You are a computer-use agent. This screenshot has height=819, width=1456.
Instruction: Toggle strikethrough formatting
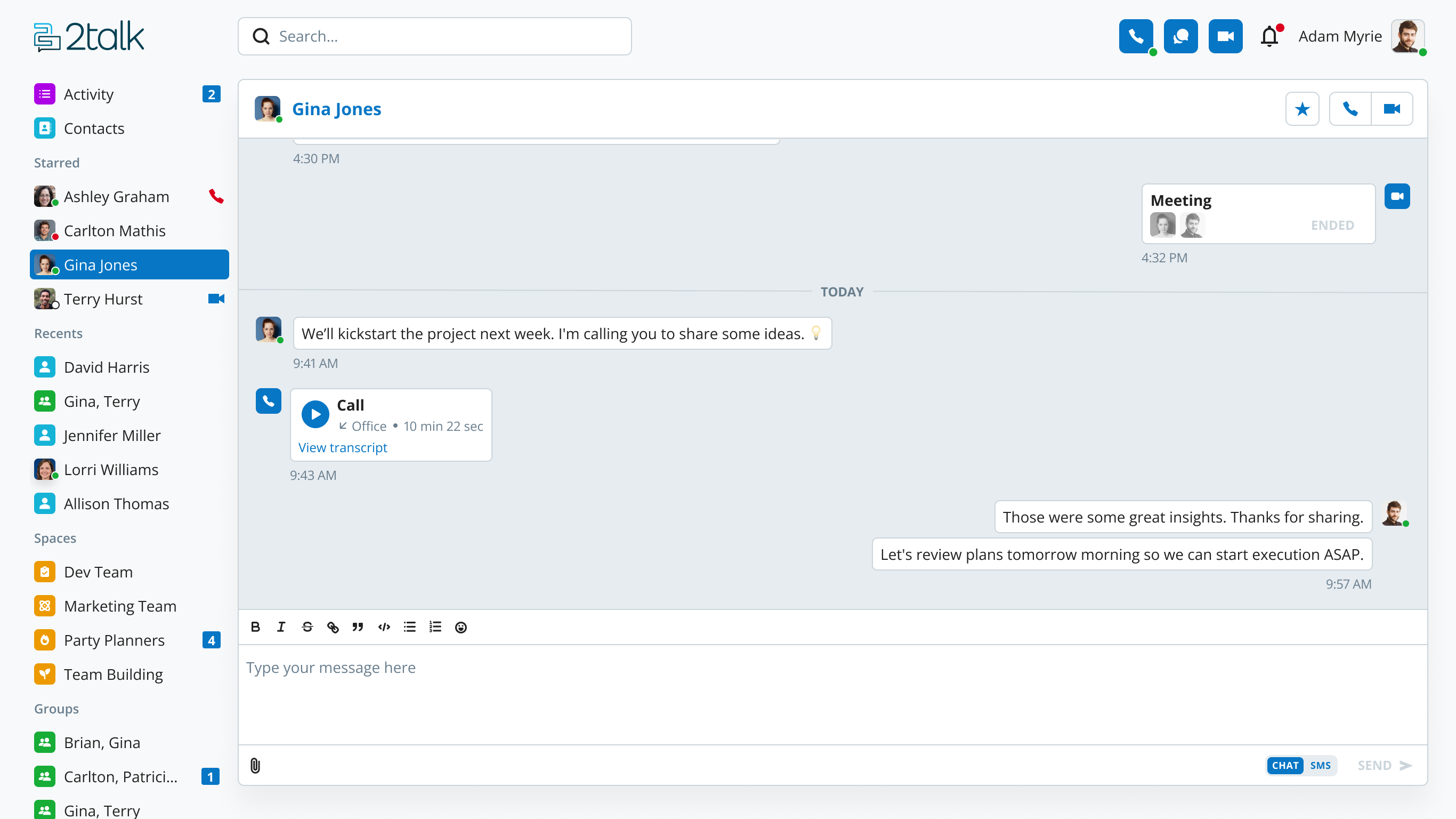tap(307, 627)
